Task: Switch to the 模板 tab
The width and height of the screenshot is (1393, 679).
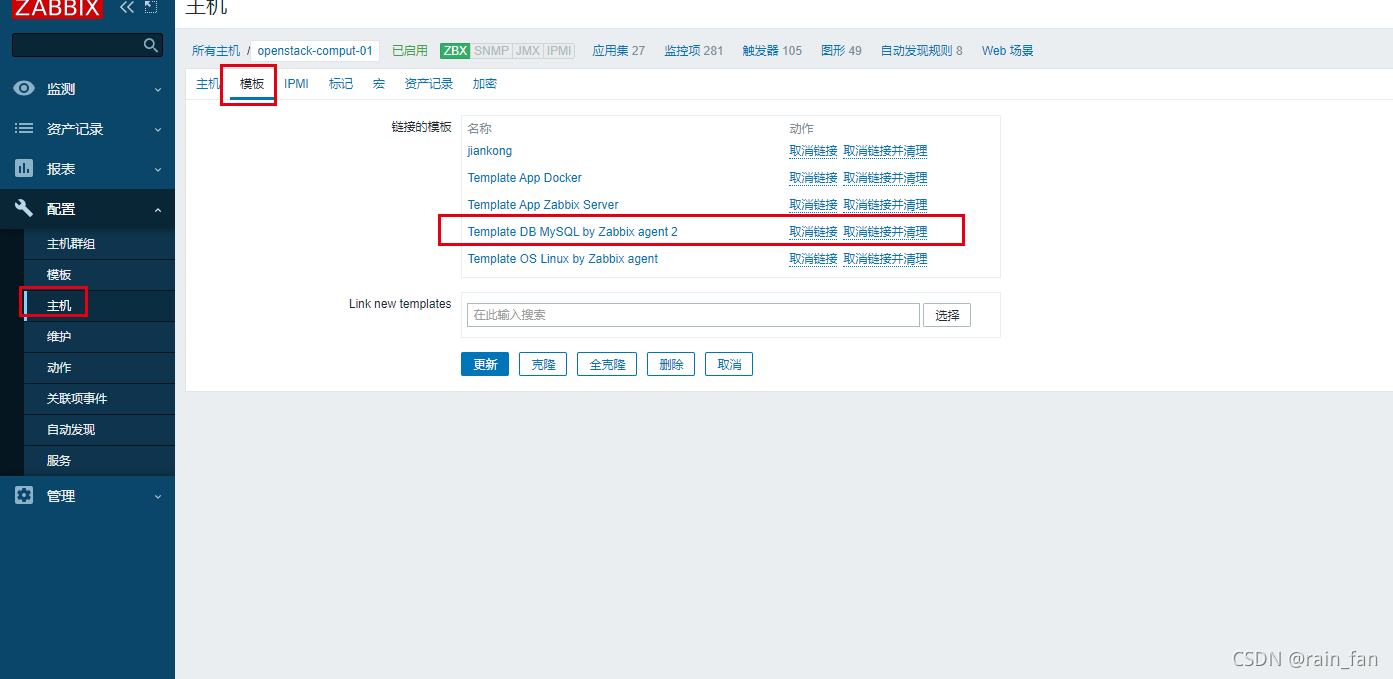Action: point(252,84)
